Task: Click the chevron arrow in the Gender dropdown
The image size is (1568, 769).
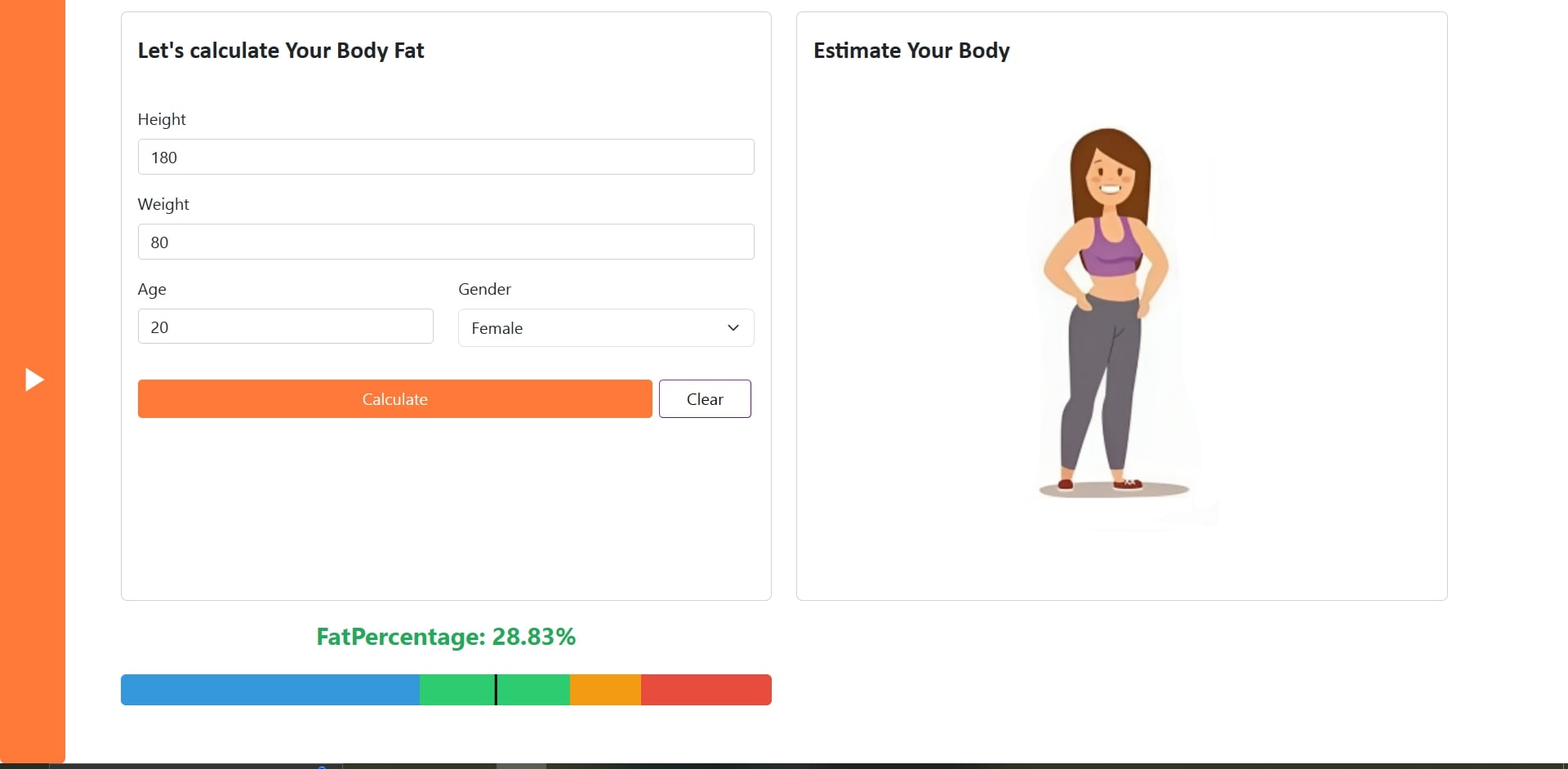Action: pyautogui.click(x=733, y=328)
